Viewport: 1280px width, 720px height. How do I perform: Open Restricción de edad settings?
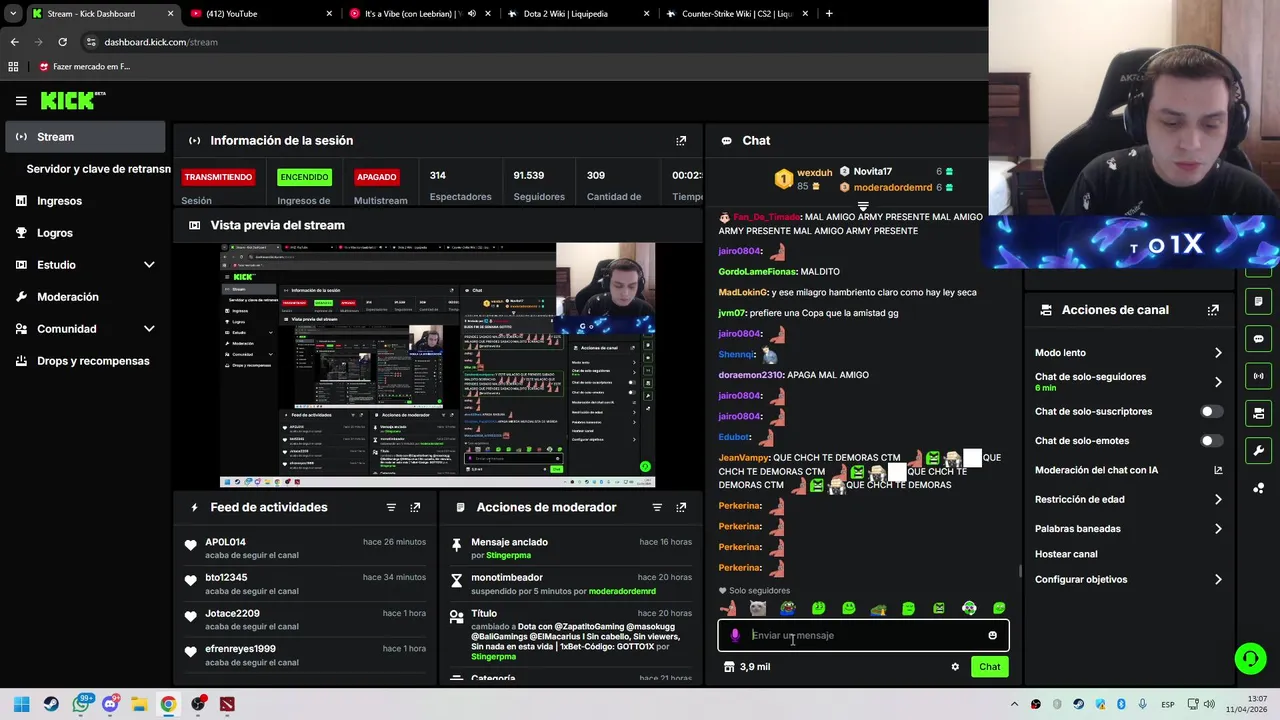[x=1128, y=499]
